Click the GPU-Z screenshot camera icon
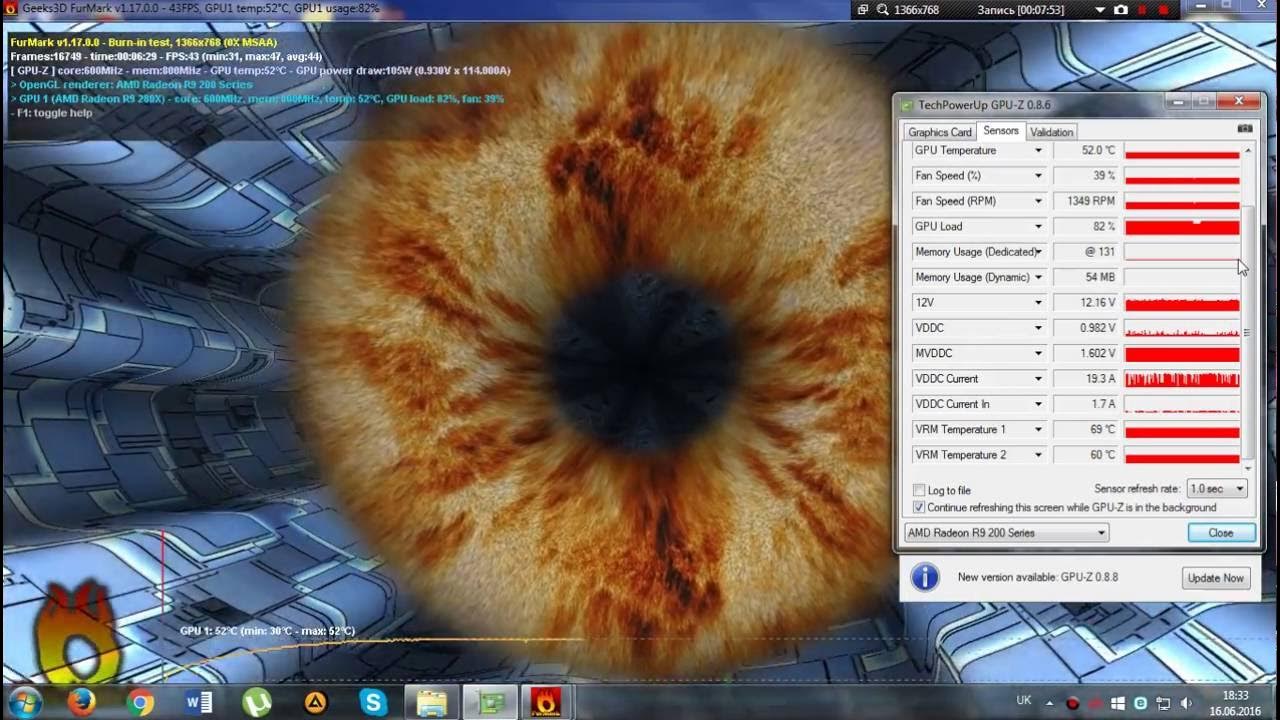The image size is (1280, 720). (1245, 129)
